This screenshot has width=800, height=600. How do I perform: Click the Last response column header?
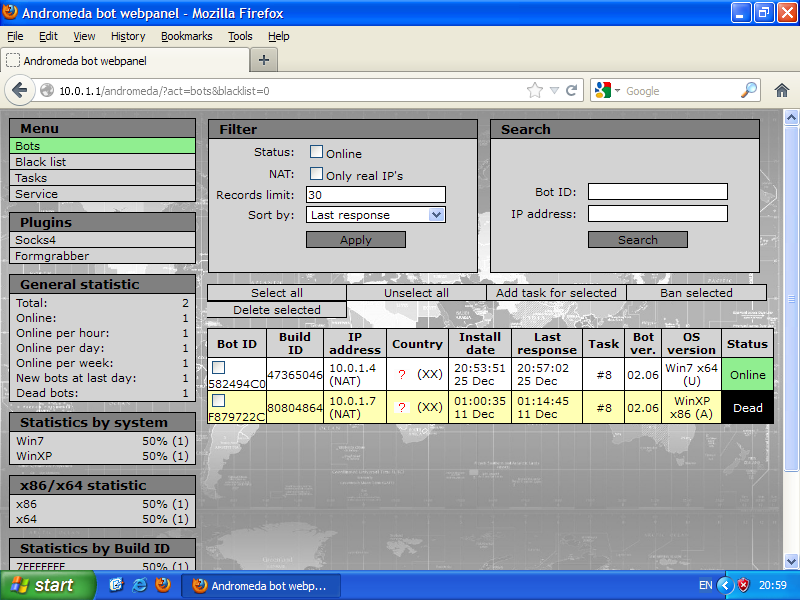(547, 343)
